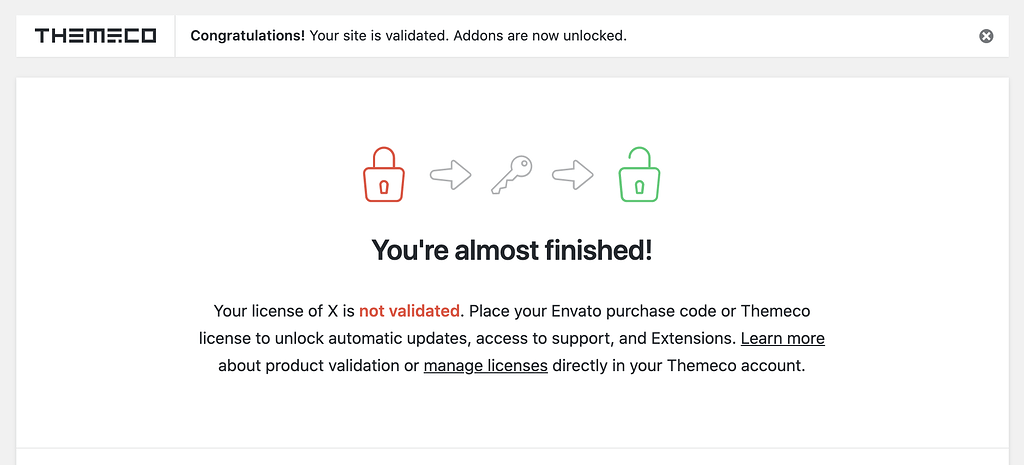Open the manage licenses link
Screen dimensions: 1024x465
(x=485, y=365)
